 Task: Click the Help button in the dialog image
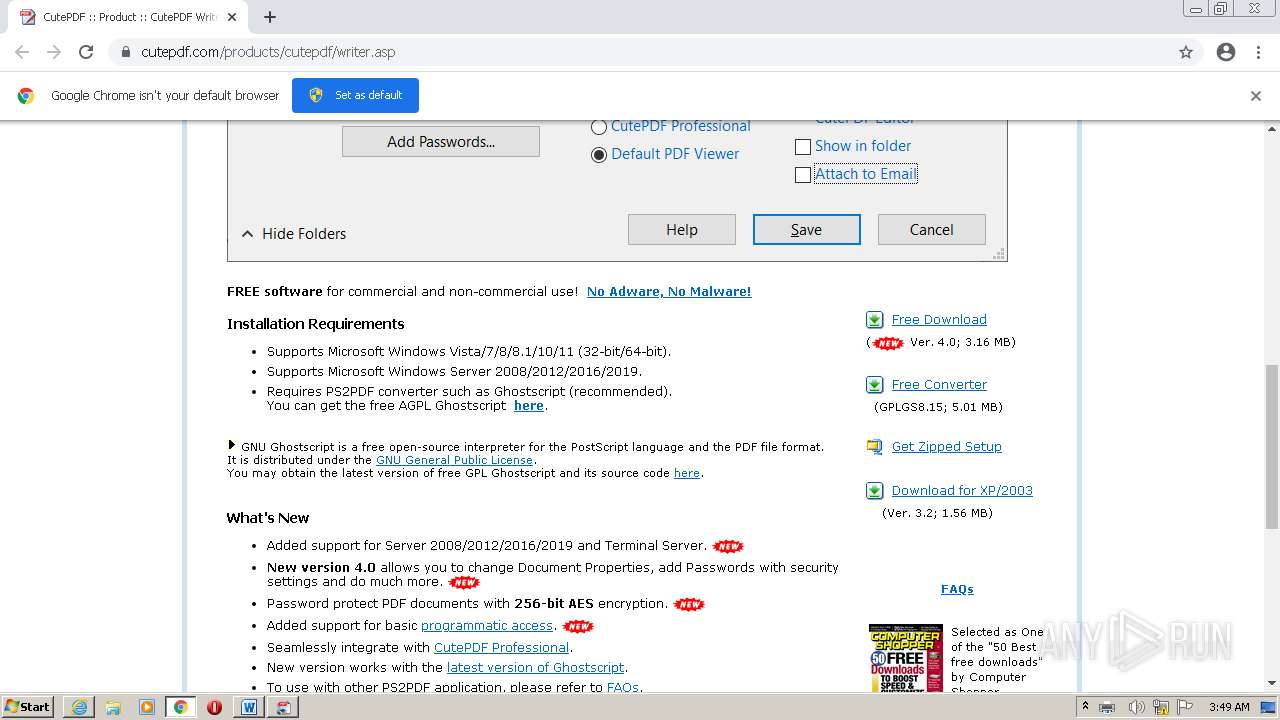(x=682, y=230)
